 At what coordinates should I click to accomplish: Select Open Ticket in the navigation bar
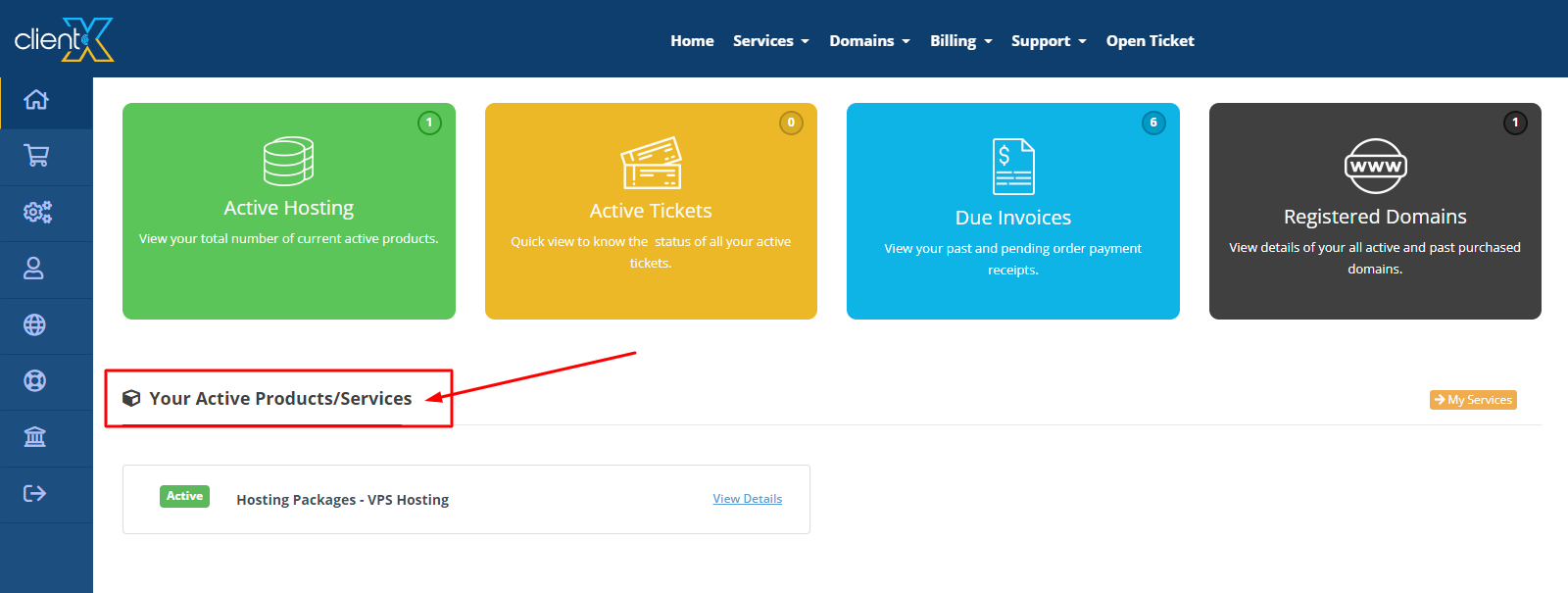1150,41
